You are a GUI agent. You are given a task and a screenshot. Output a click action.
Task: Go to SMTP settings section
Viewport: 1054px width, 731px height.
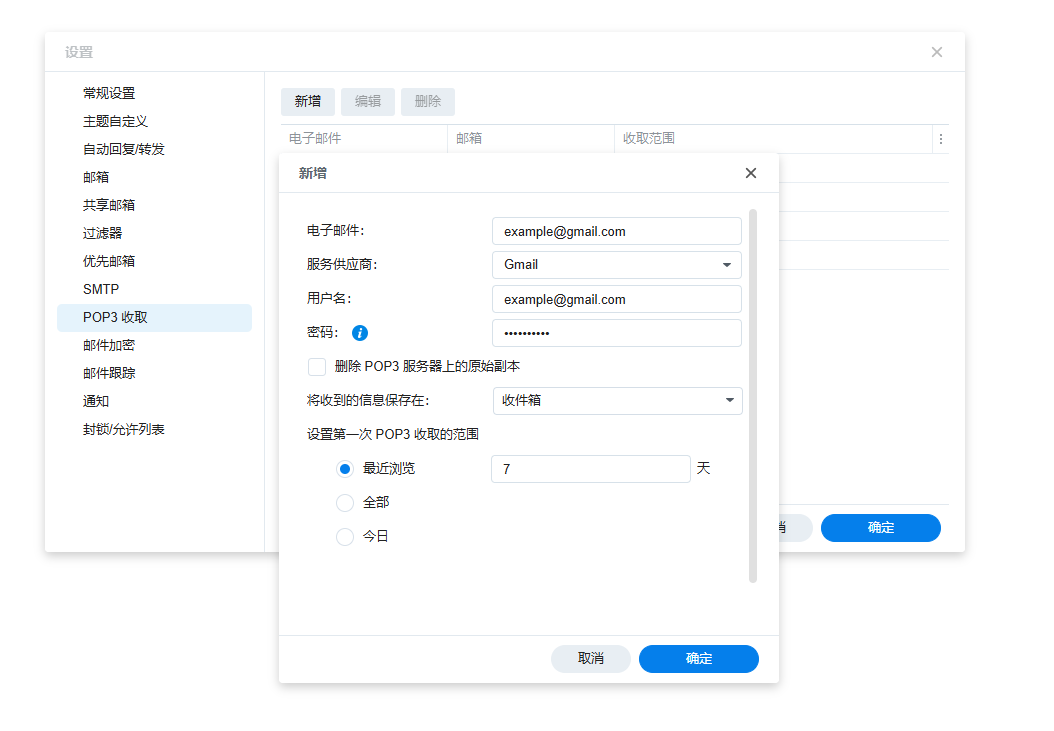point(101,289)
